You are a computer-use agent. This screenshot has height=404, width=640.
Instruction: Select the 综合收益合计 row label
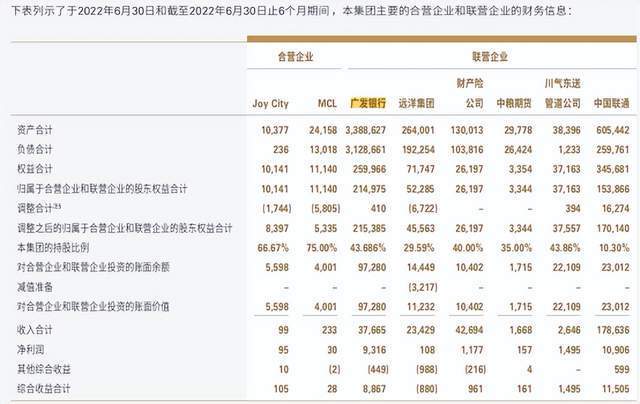44,389
